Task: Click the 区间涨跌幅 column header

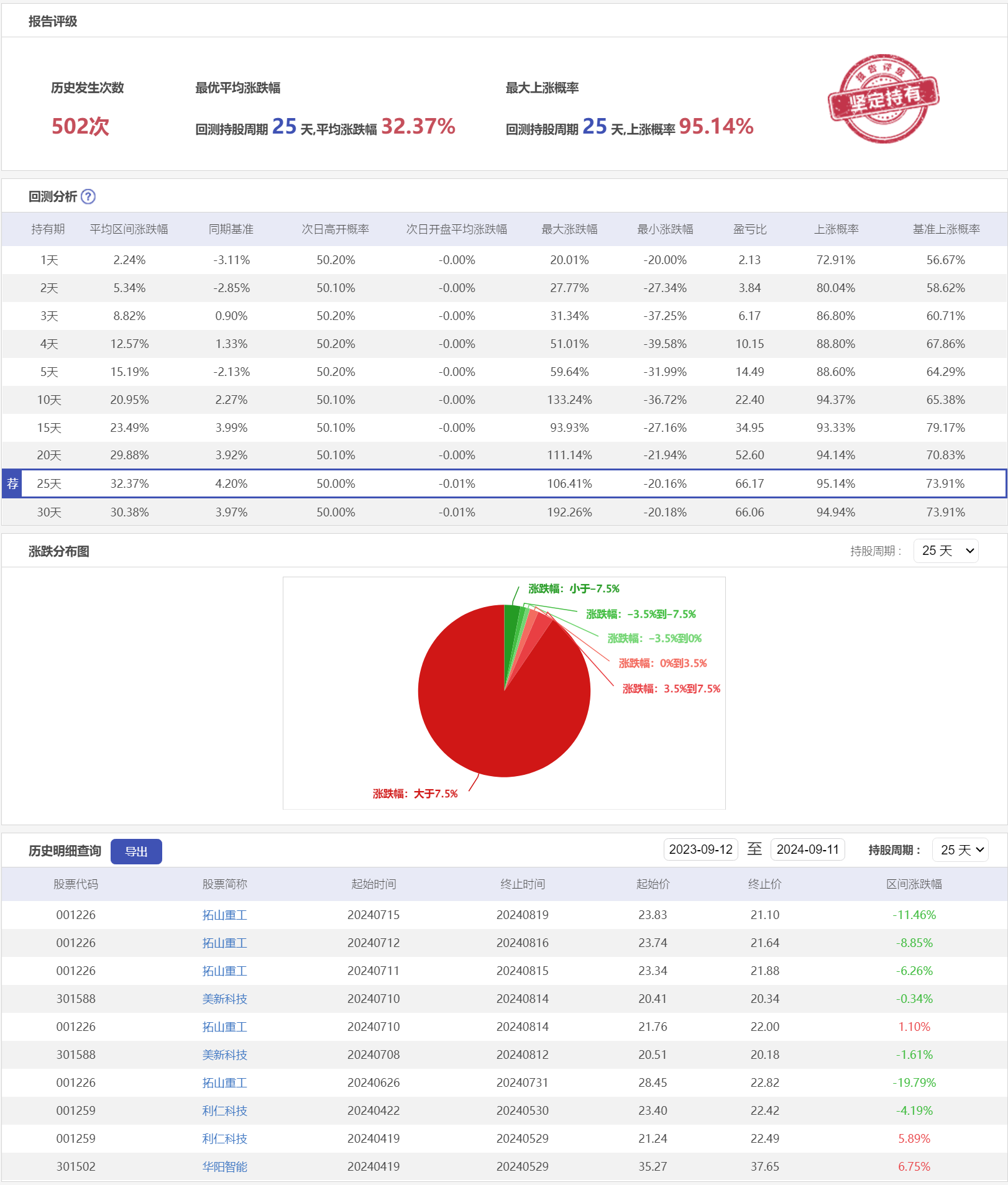Action: [914, 884]
